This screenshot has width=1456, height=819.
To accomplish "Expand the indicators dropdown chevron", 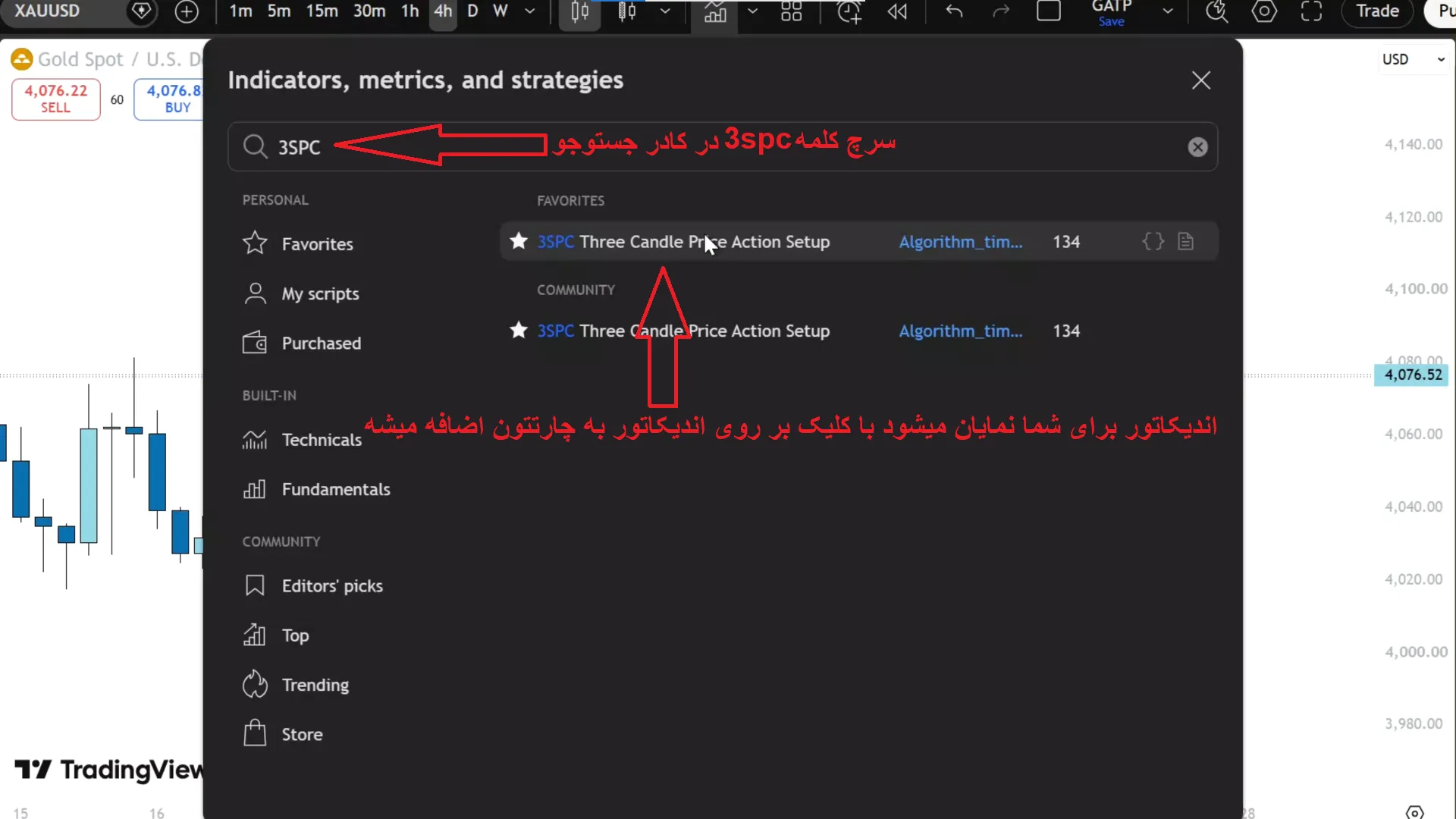I will coord(752,11).
